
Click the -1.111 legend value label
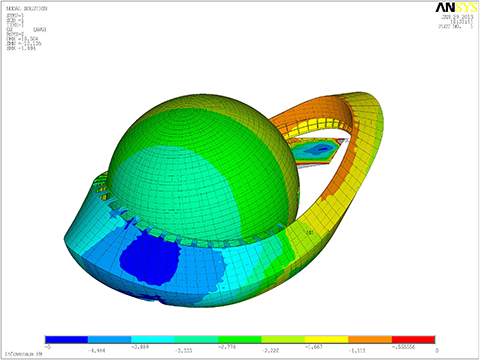tap(357, 351)
